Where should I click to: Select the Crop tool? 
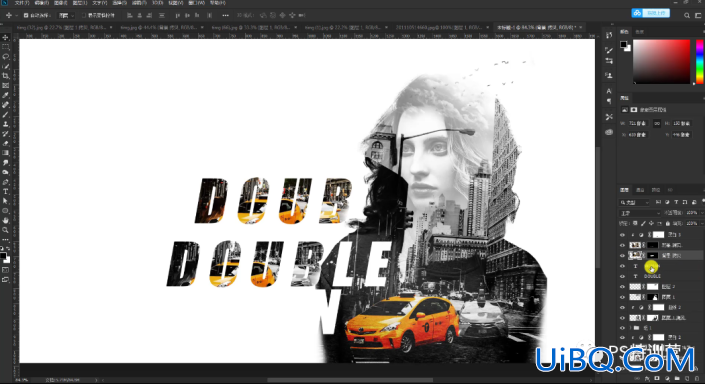[5, 76]
